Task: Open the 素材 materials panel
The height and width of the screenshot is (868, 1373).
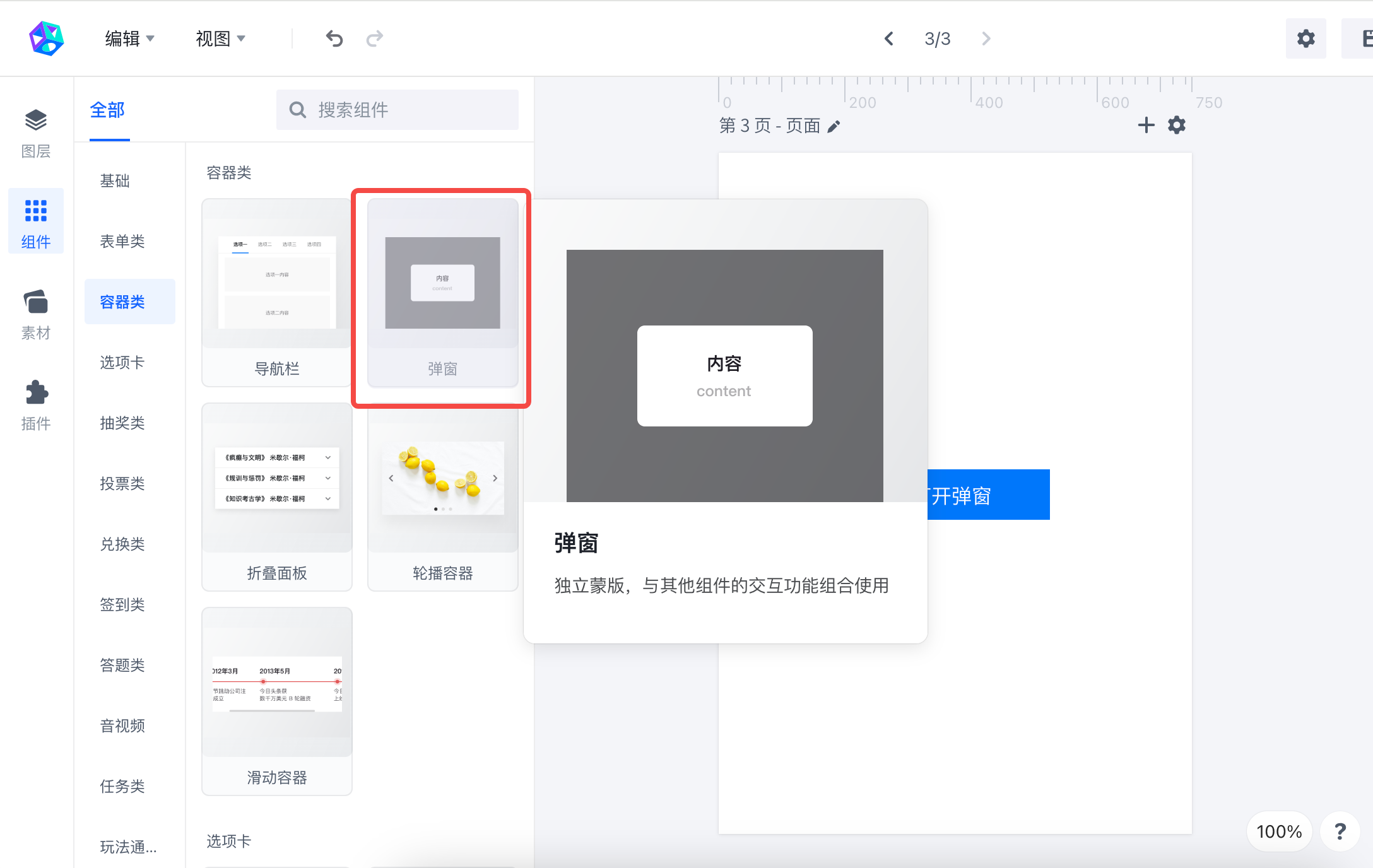Action: tap(36, 315)
